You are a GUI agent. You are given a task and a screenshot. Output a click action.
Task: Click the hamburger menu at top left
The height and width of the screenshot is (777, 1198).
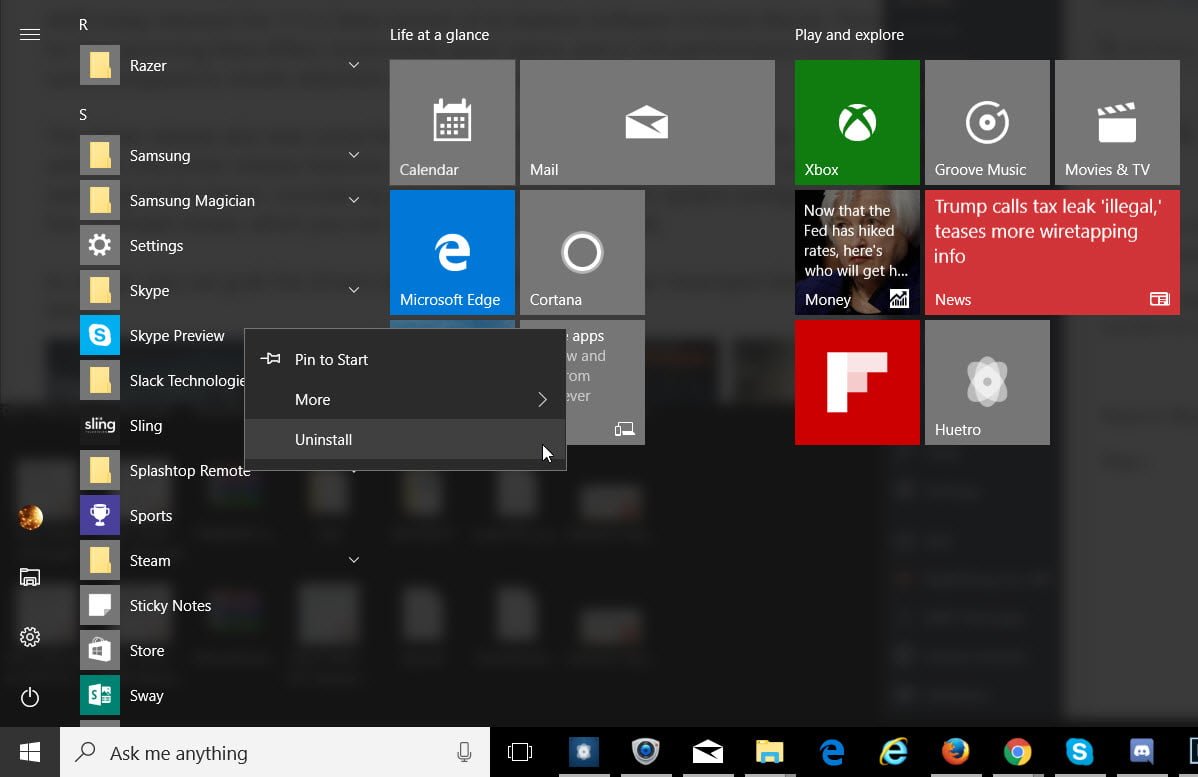point(30,34)
